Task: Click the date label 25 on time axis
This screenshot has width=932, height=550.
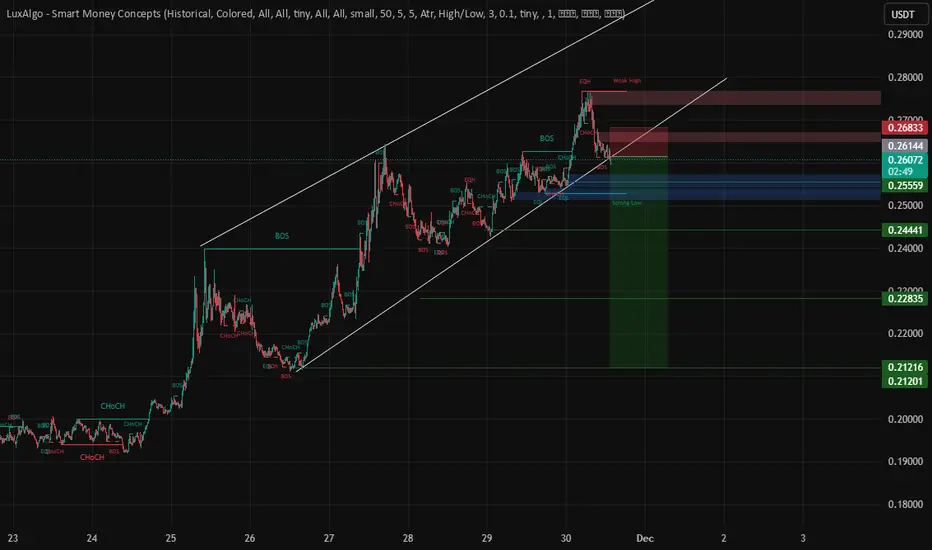Action: [171, 538]
